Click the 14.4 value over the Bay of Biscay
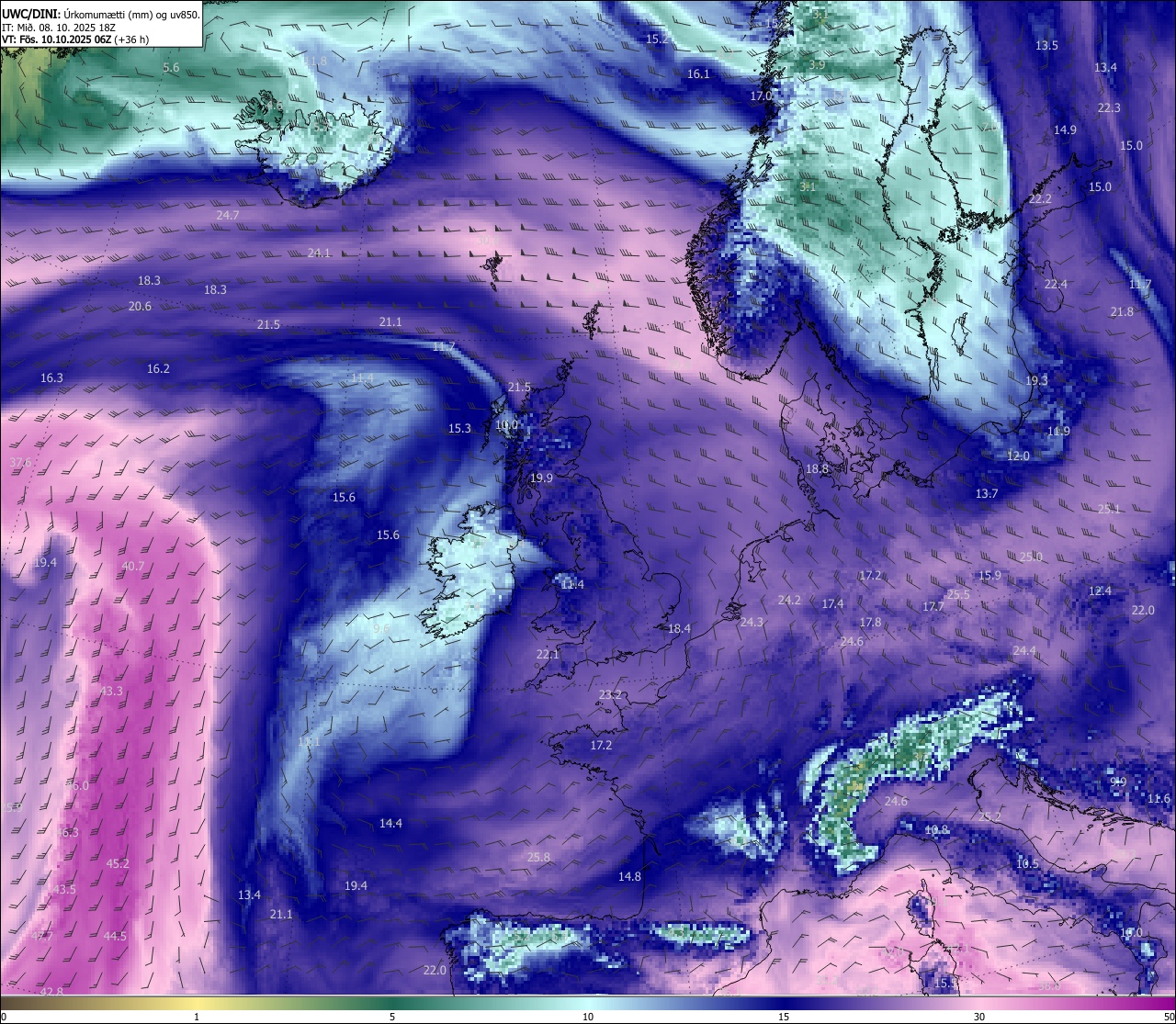The width and height of the screenshot is (1176, 1024). click(x=390, y=824)
